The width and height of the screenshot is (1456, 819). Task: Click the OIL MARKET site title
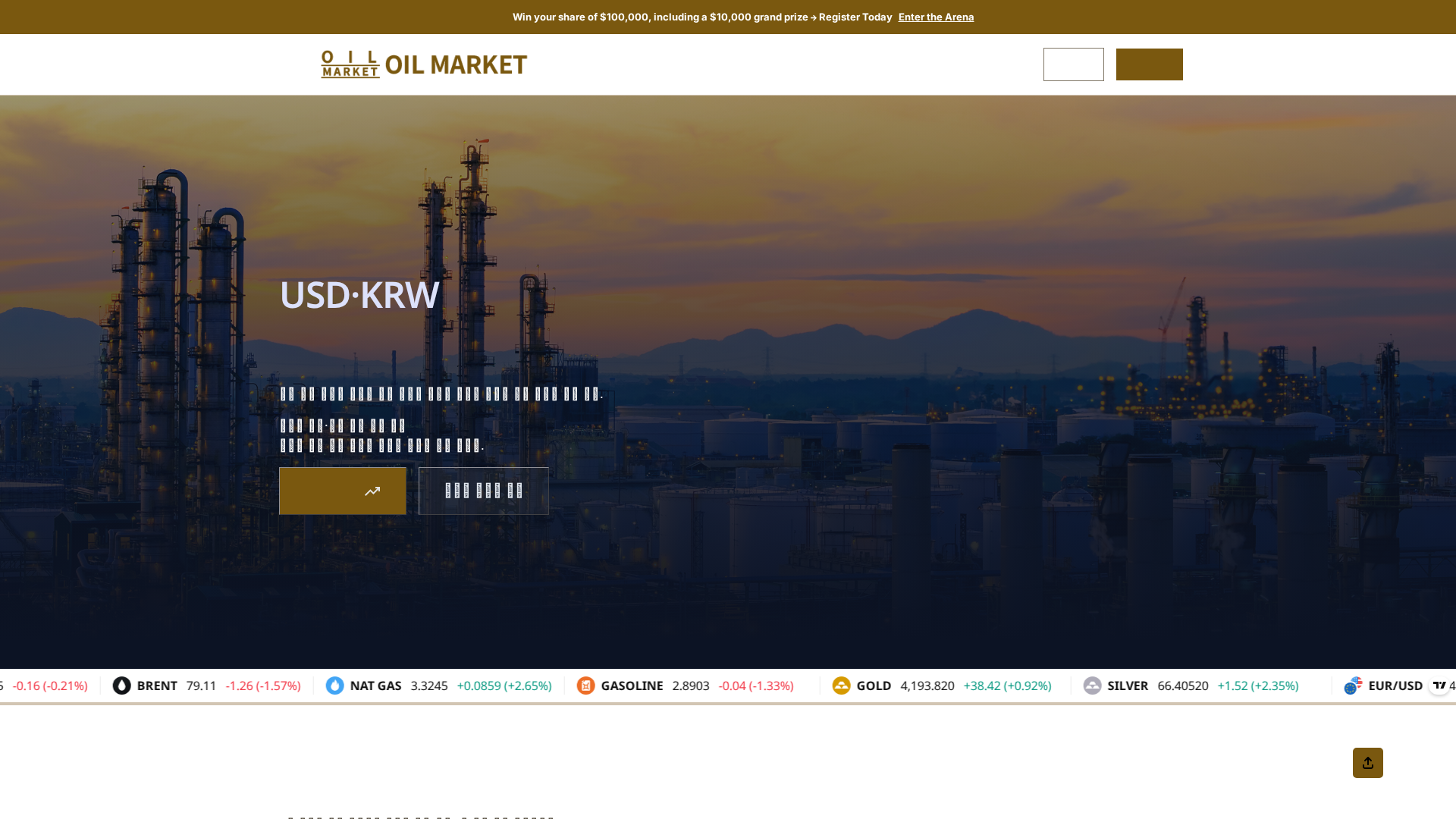[456, 64]
